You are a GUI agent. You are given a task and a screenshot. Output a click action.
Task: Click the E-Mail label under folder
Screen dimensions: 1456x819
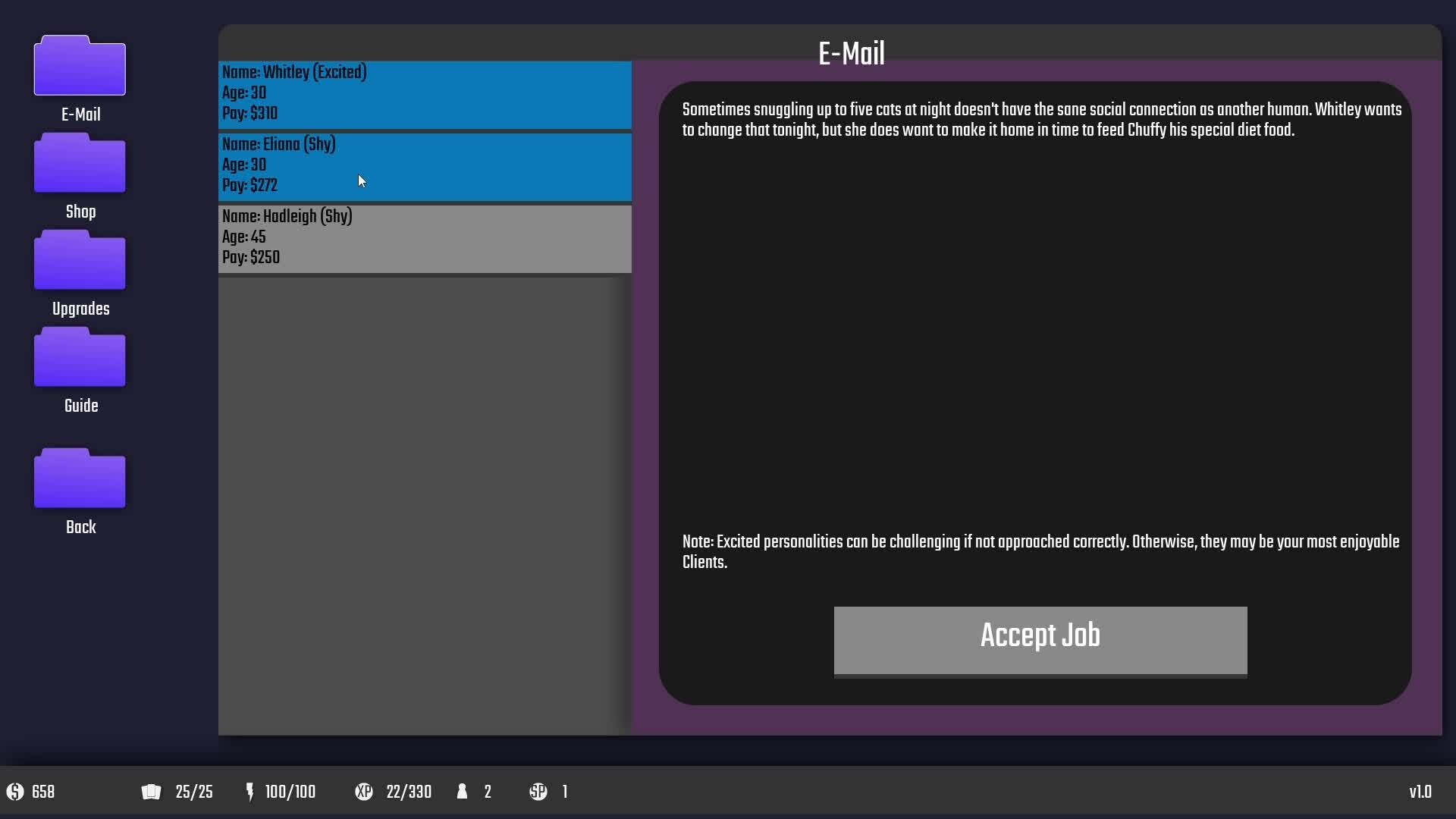pos(80,115)
